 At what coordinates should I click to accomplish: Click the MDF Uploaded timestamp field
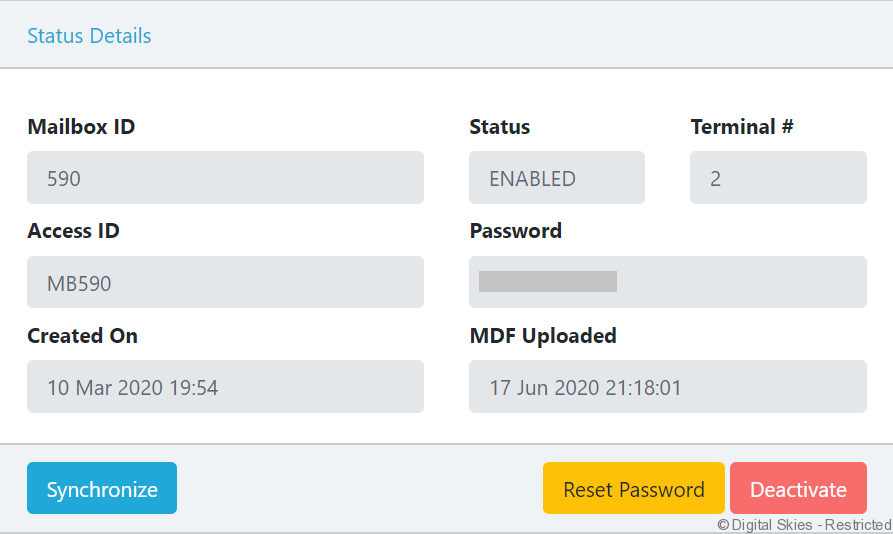667,387
